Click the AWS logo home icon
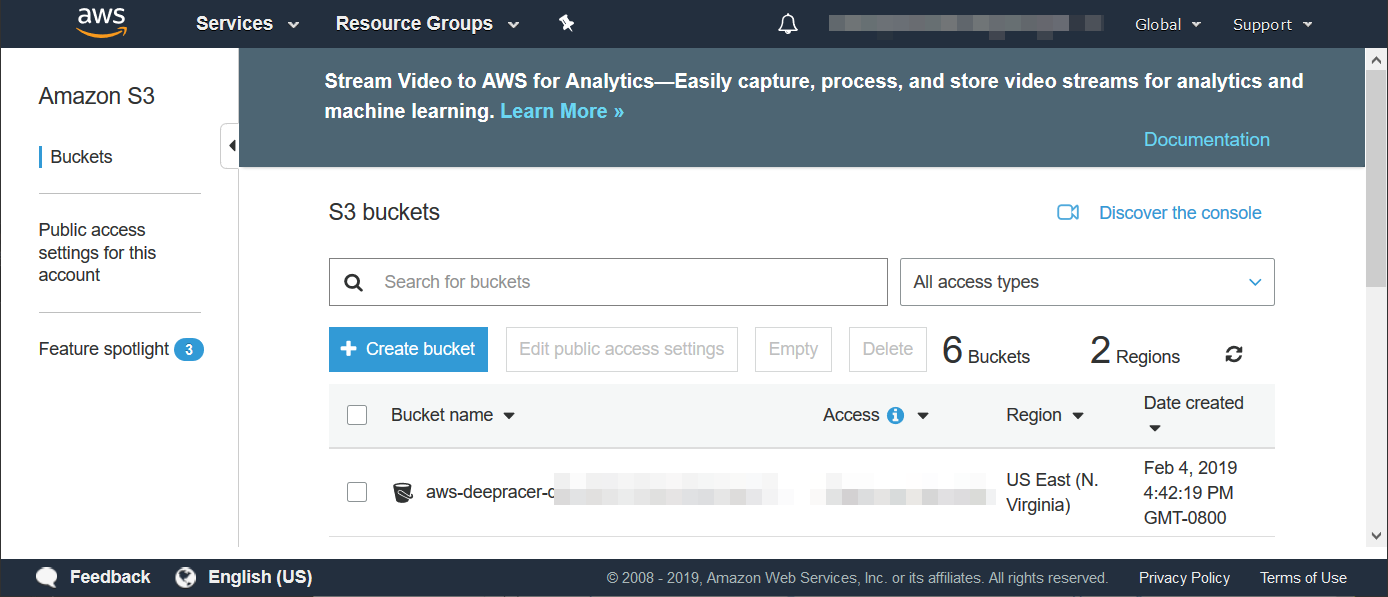1388x597 pixels. tap(100, 23)
